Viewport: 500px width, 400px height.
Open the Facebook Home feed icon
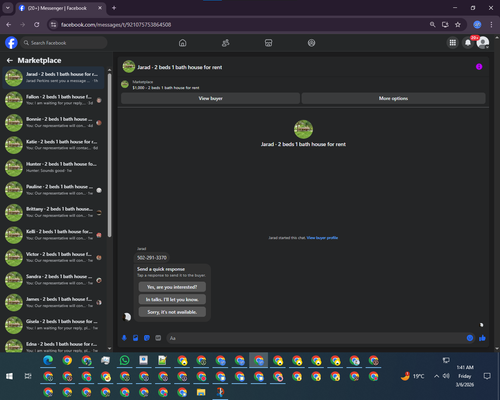click(x=182, y=43)
